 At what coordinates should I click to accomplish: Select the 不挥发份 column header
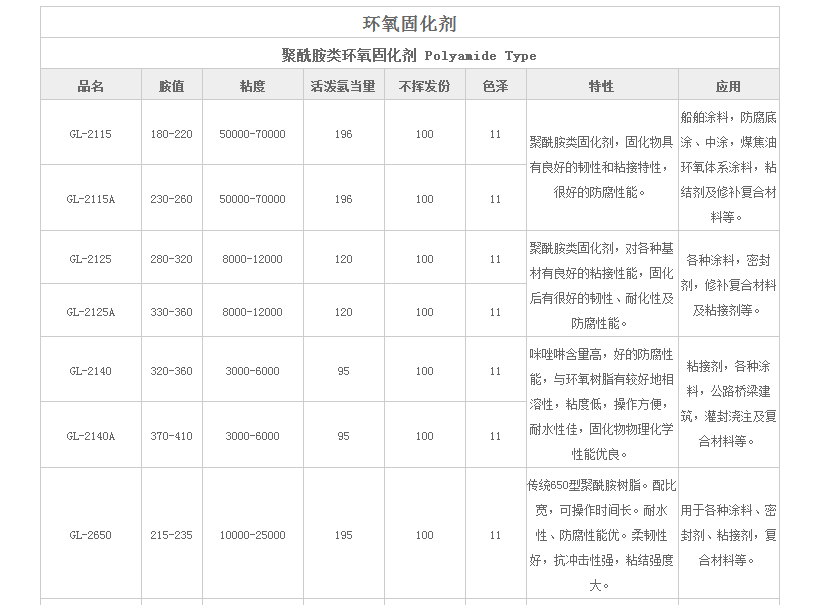pyautogui.click(x=424, y=86)
